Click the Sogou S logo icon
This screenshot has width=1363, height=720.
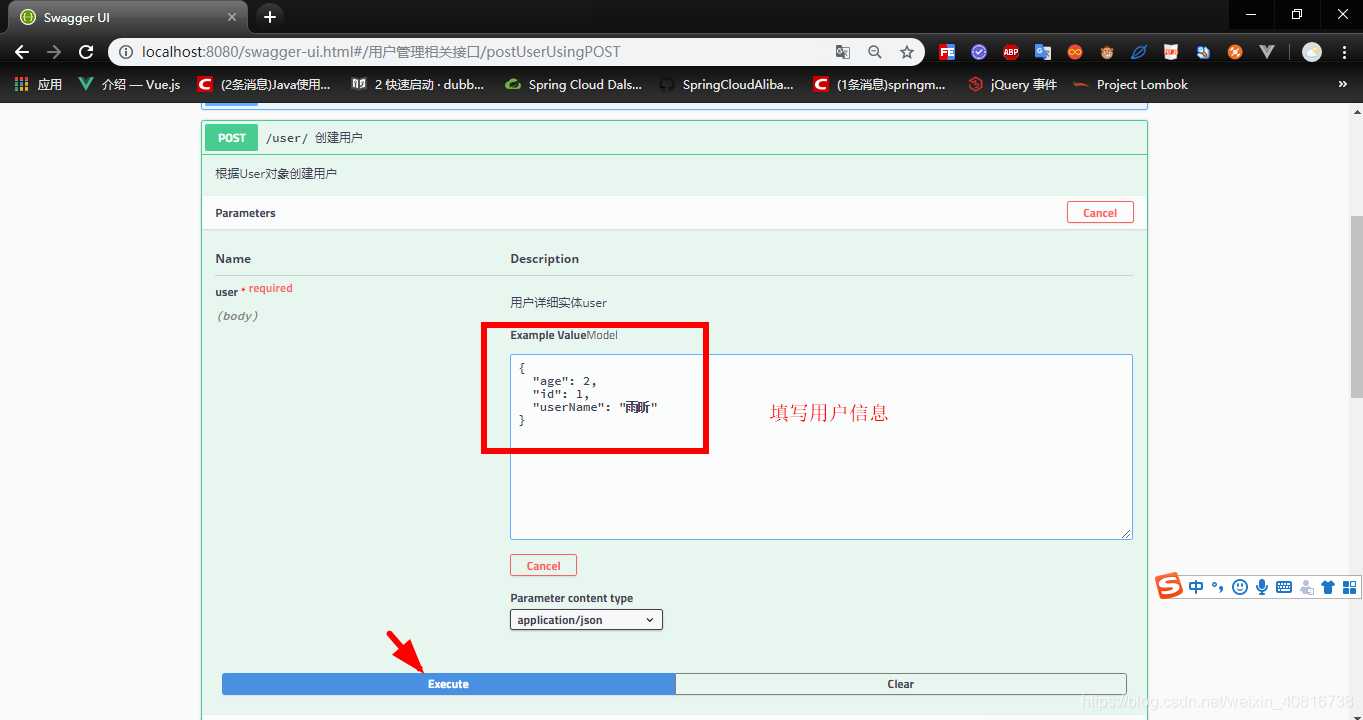1169,587
